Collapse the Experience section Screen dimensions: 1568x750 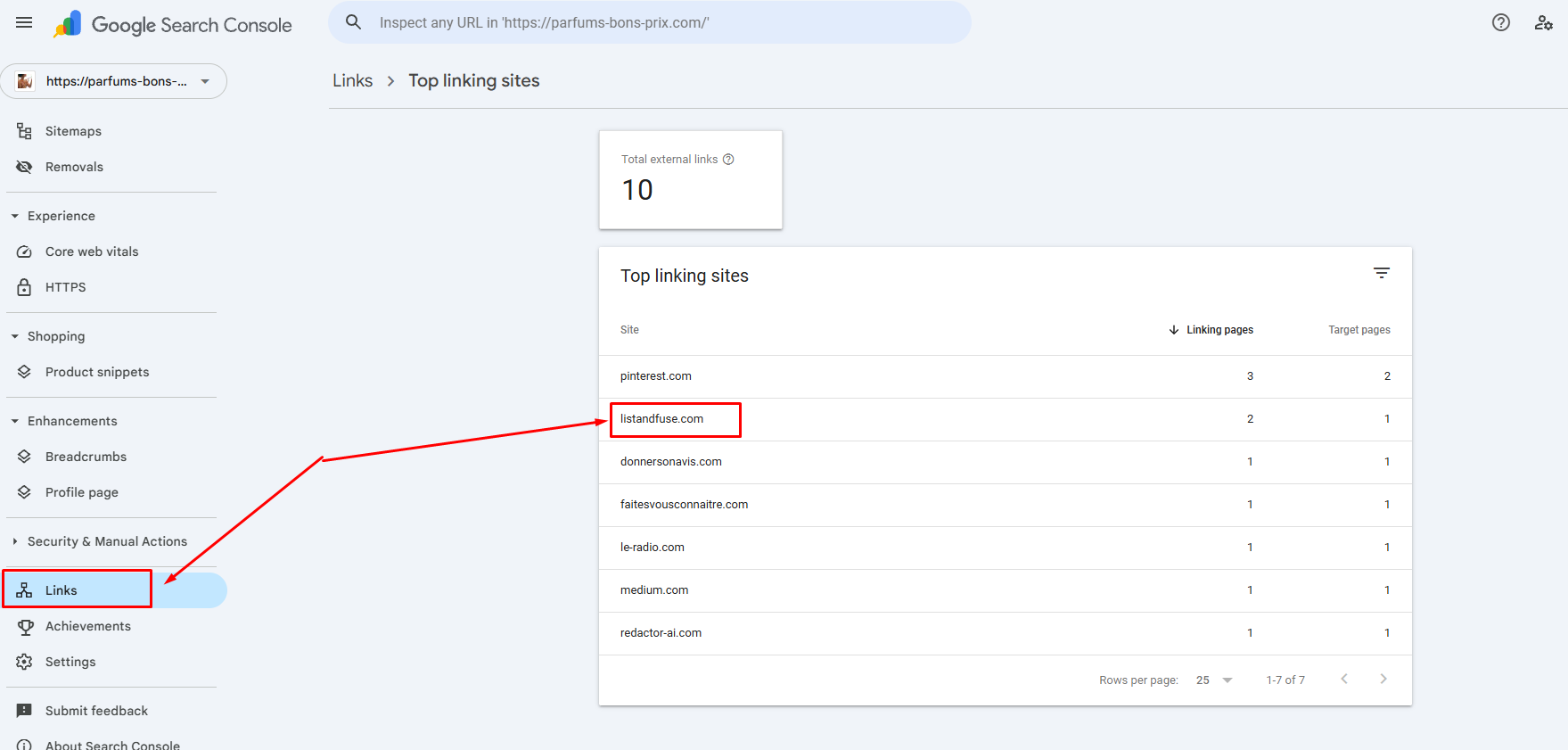pyautogui.click(x=15, y=216)
